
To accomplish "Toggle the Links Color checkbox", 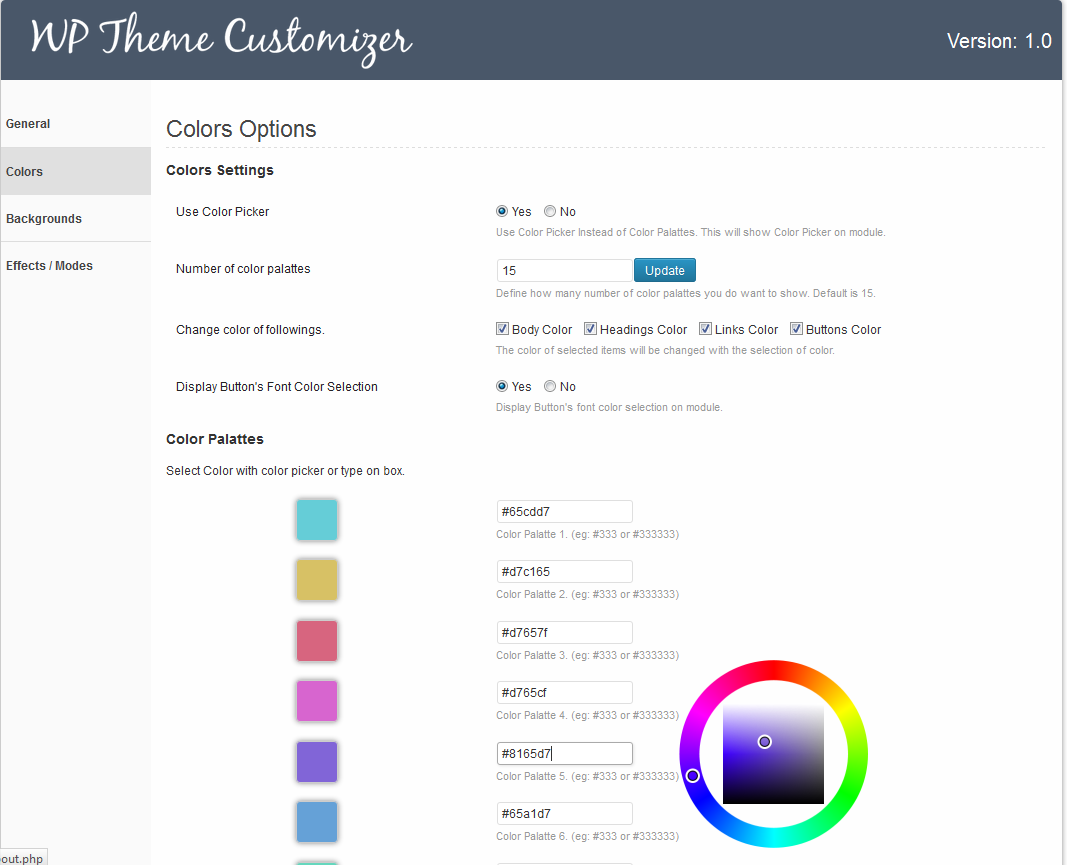I will (706, 329).
